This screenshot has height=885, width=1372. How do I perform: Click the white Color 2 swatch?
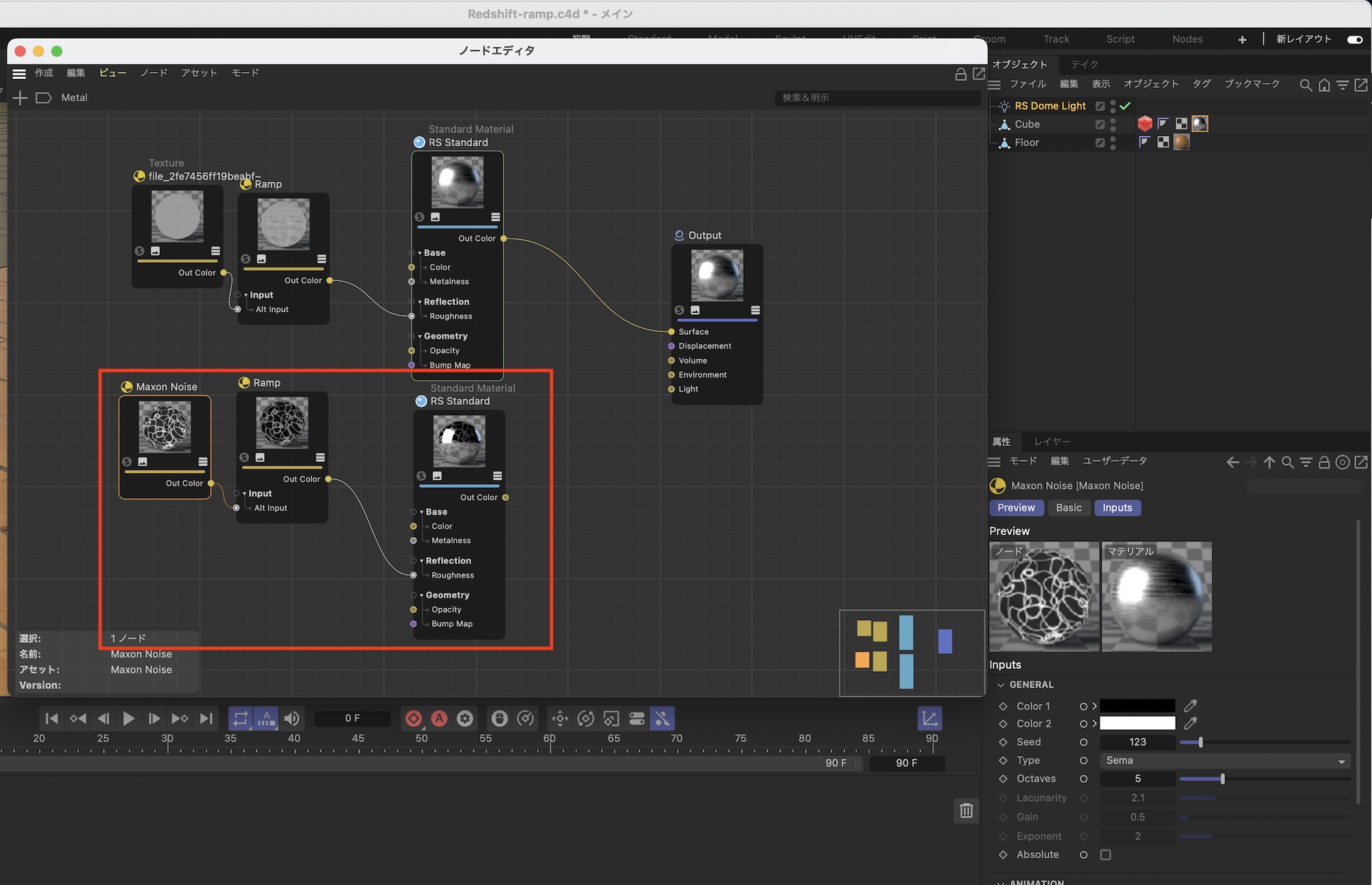(x=1137, y=724)
